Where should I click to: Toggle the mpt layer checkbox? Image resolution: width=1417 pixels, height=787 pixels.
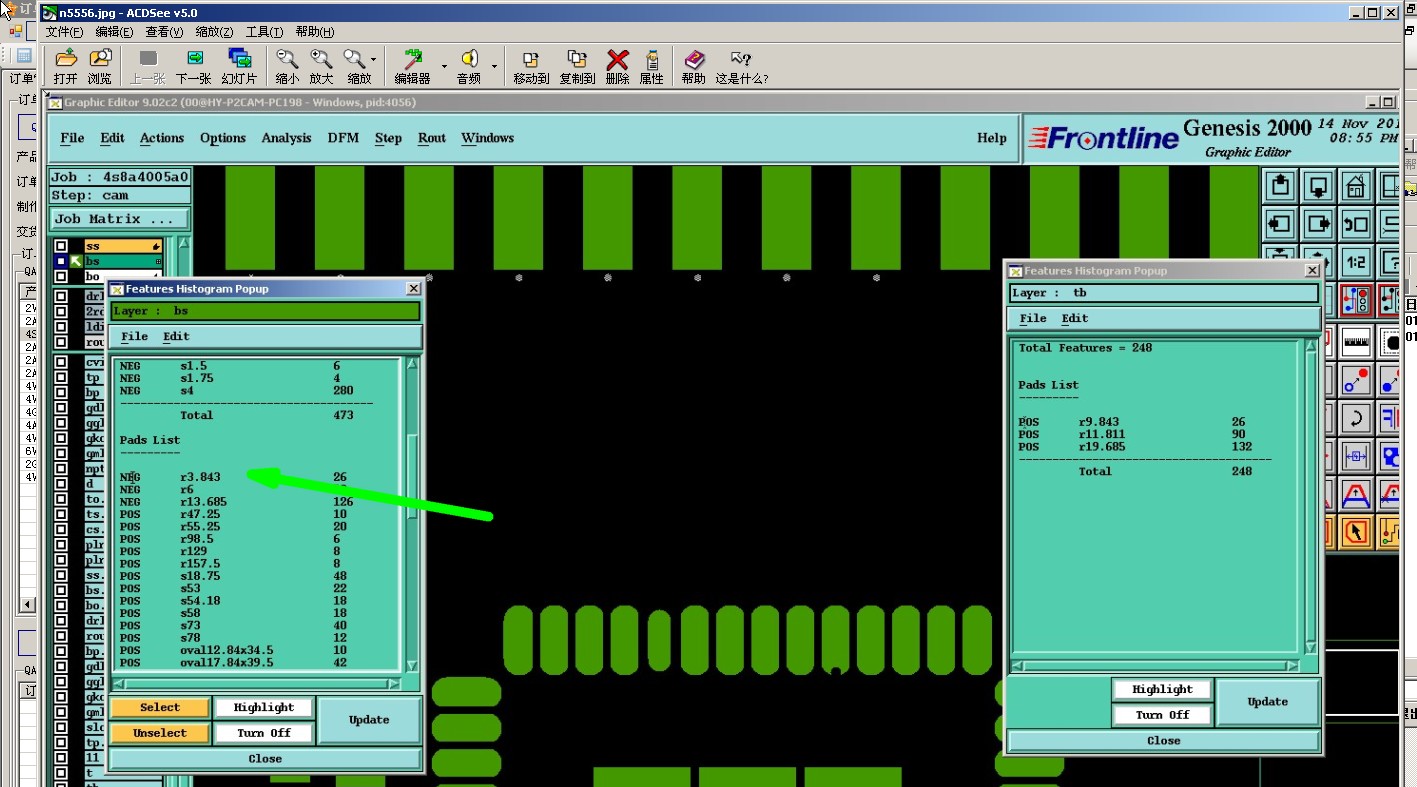click(61, 468)
